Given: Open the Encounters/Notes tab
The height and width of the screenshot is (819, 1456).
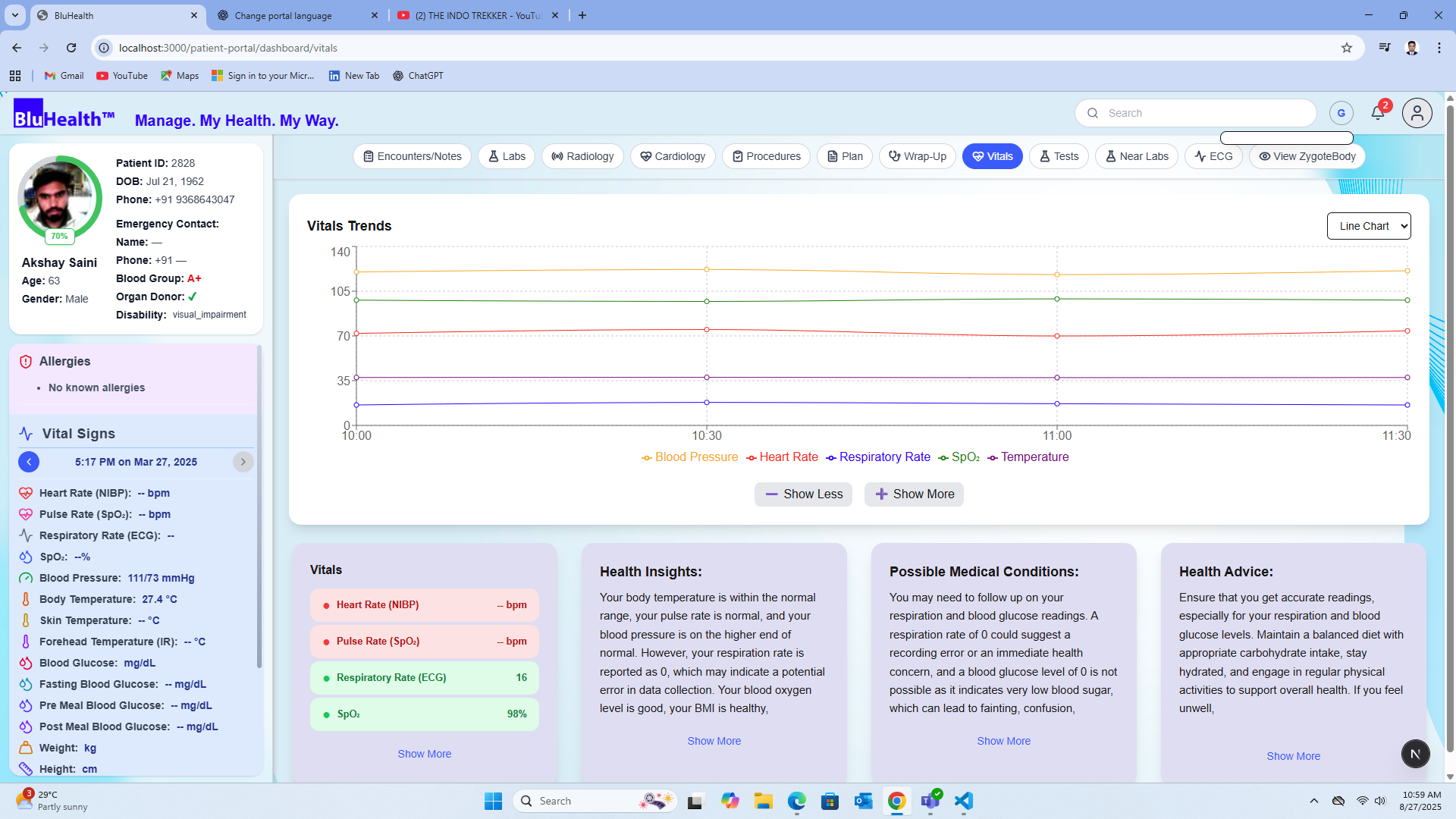Looking at the screenshot, I should coord(412,156).
